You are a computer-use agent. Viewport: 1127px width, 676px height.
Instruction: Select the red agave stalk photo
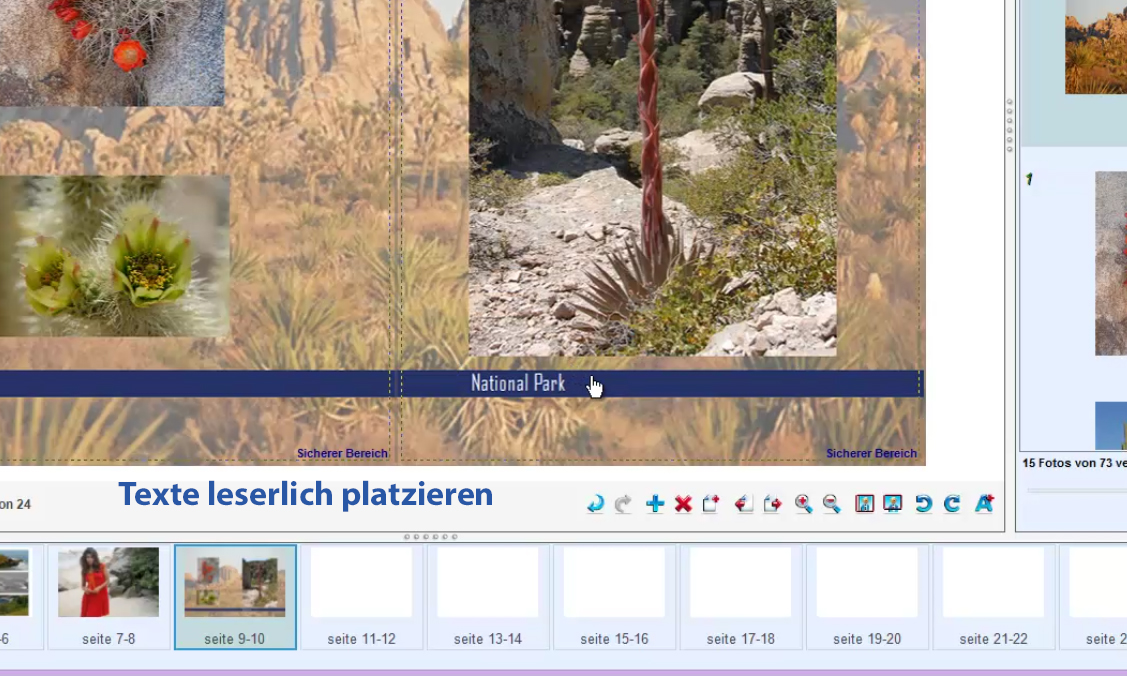click(653, 177)
